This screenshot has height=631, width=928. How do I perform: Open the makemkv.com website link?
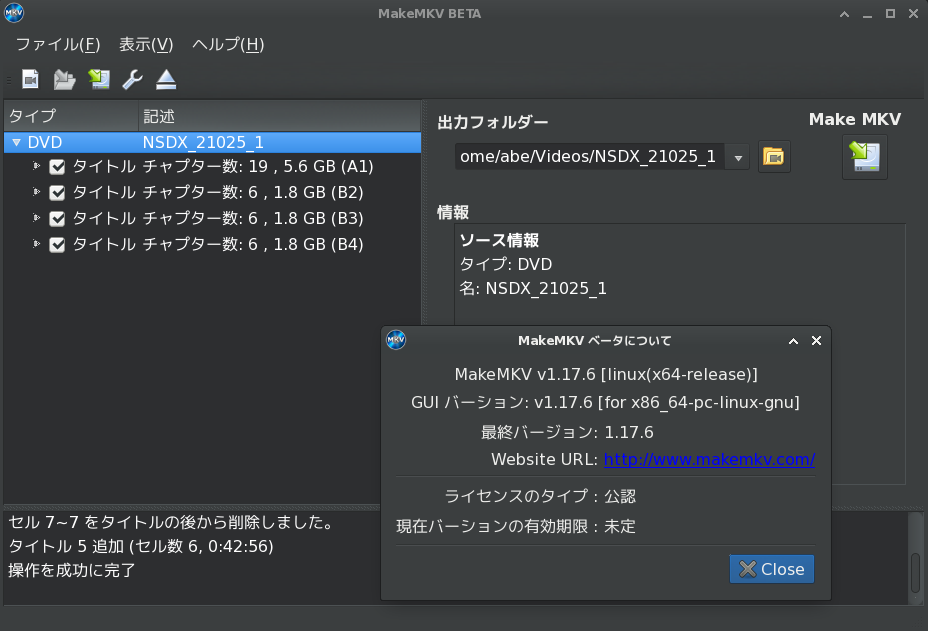(709, 460)
